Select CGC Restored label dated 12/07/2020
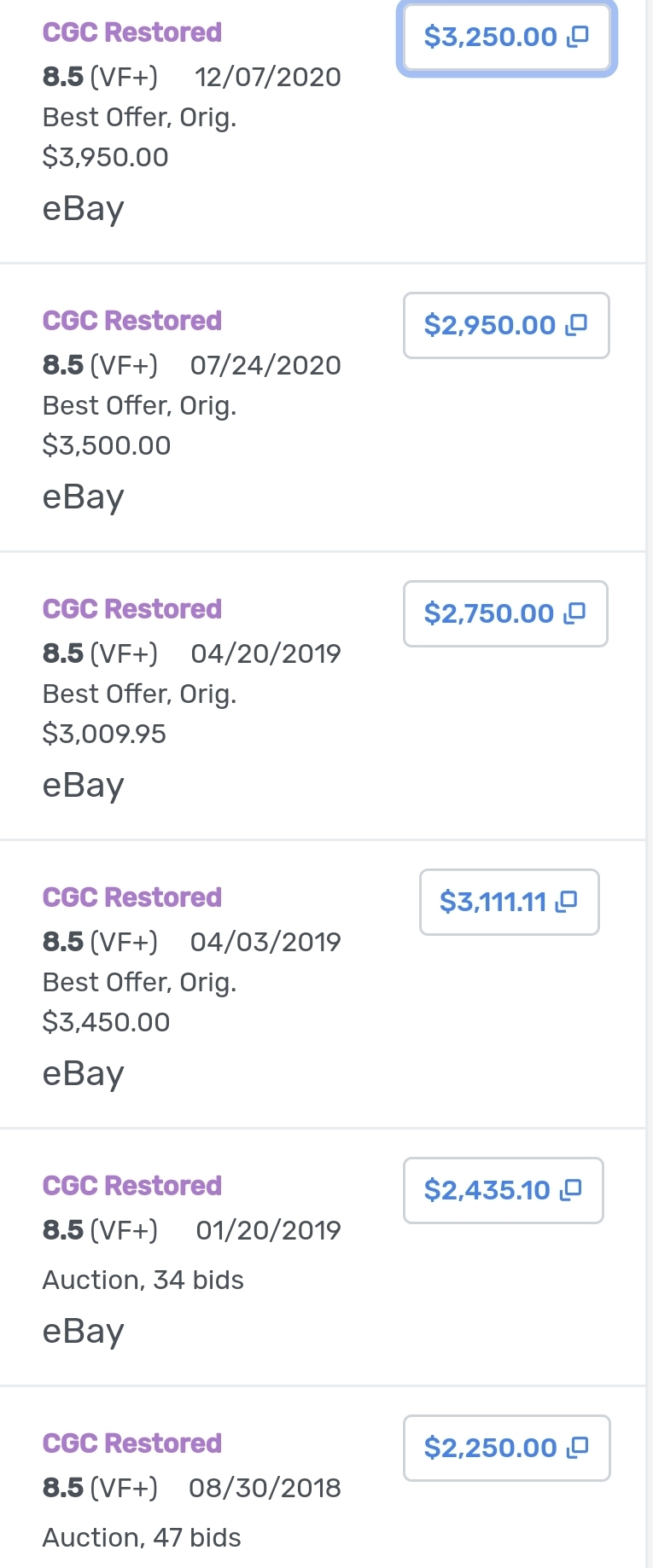Viewport: 653px width, 1568px height. point(132,32)
